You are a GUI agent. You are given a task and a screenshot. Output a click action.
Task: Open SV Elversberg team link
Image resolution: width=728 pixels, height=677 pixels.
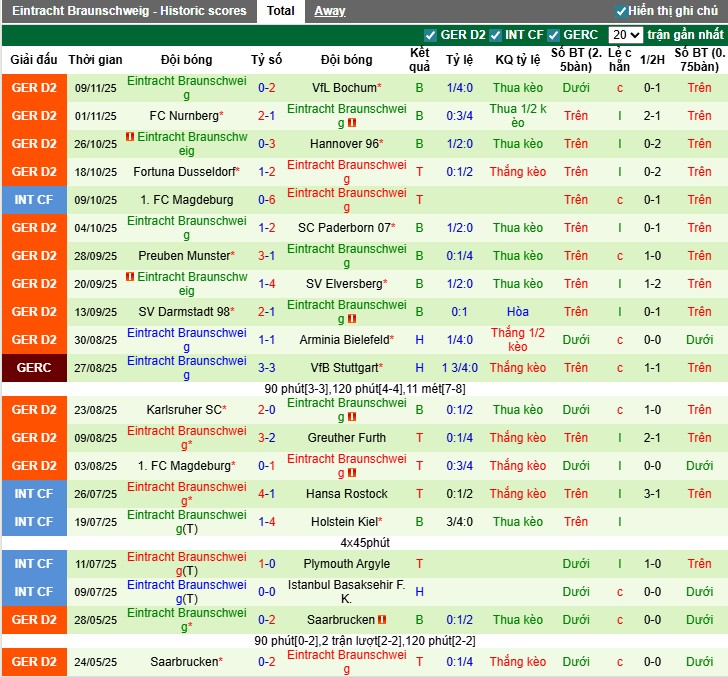[346, 284]
